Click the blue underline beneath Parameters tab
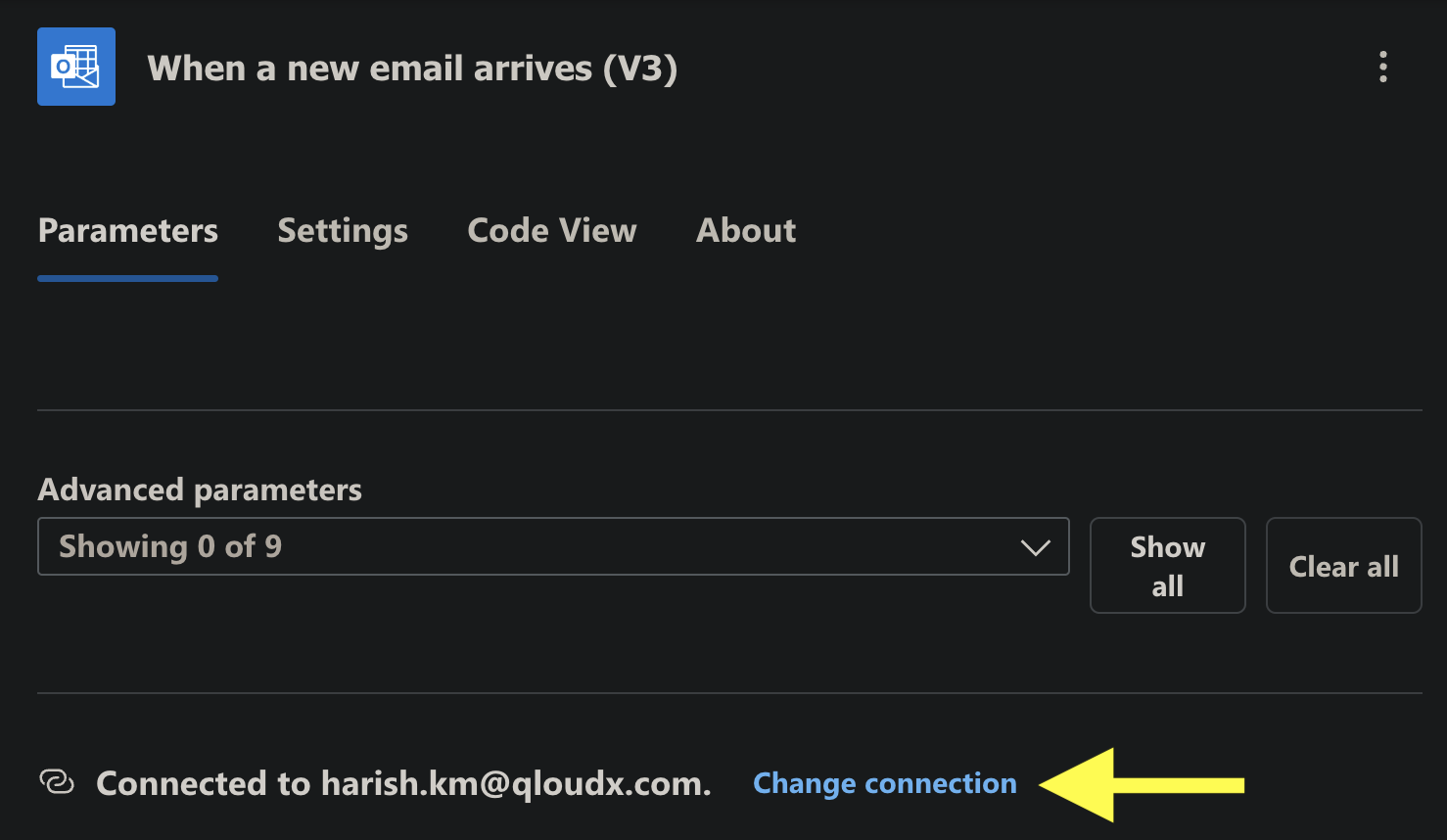The image size is (1447, 840). 128,279
